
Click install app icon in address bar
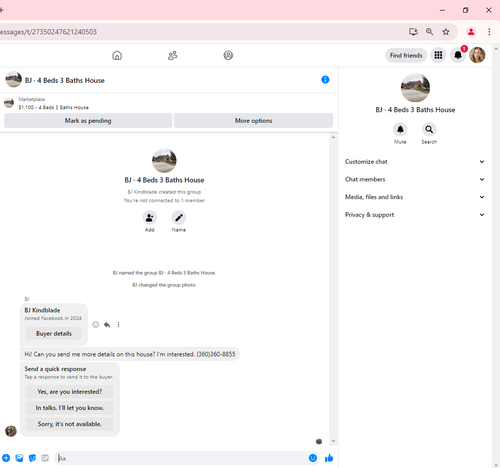pos(413,32)
